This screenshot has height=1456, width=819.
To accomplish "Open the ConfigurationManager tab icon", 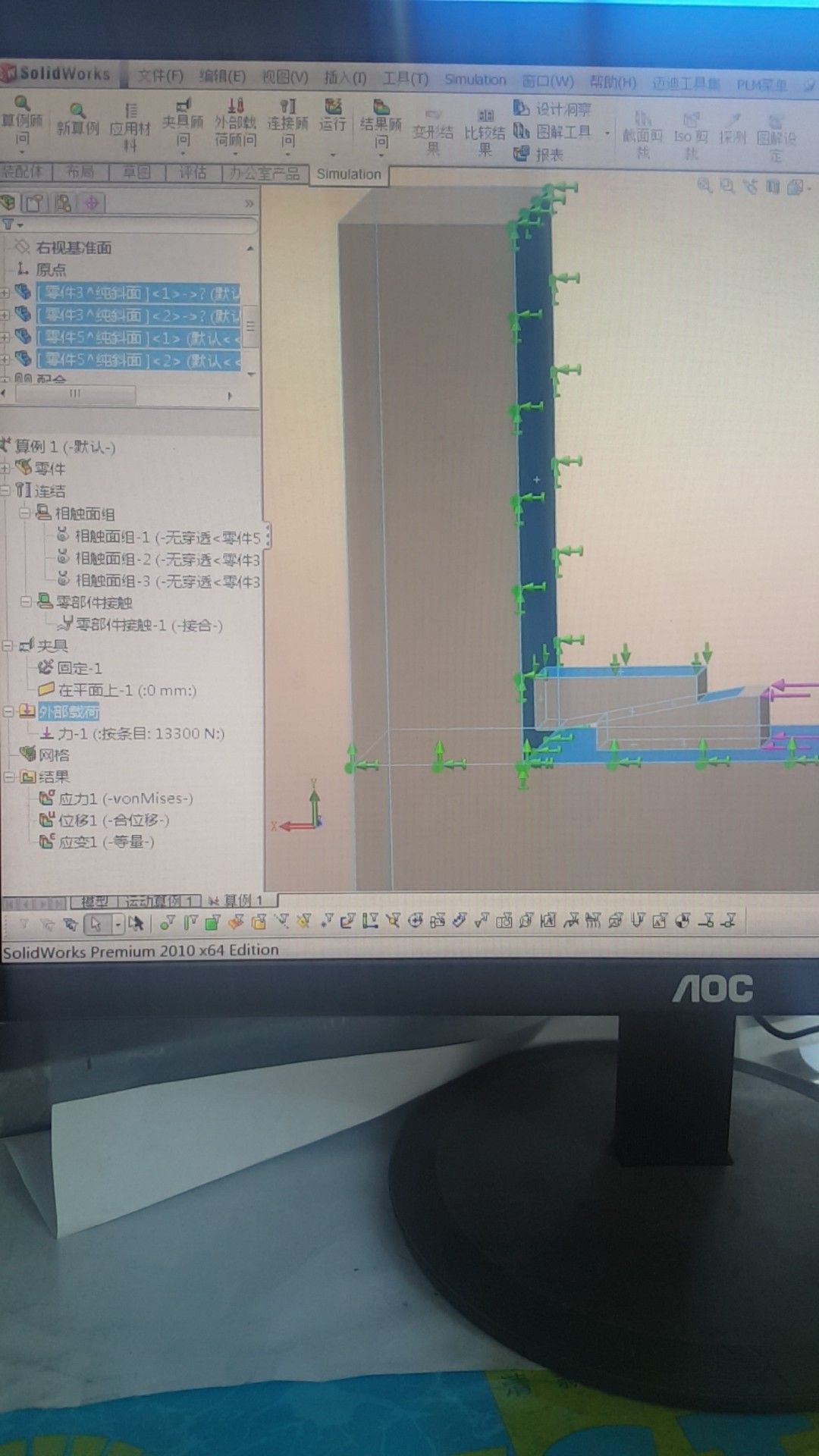I will pos(63,203).
